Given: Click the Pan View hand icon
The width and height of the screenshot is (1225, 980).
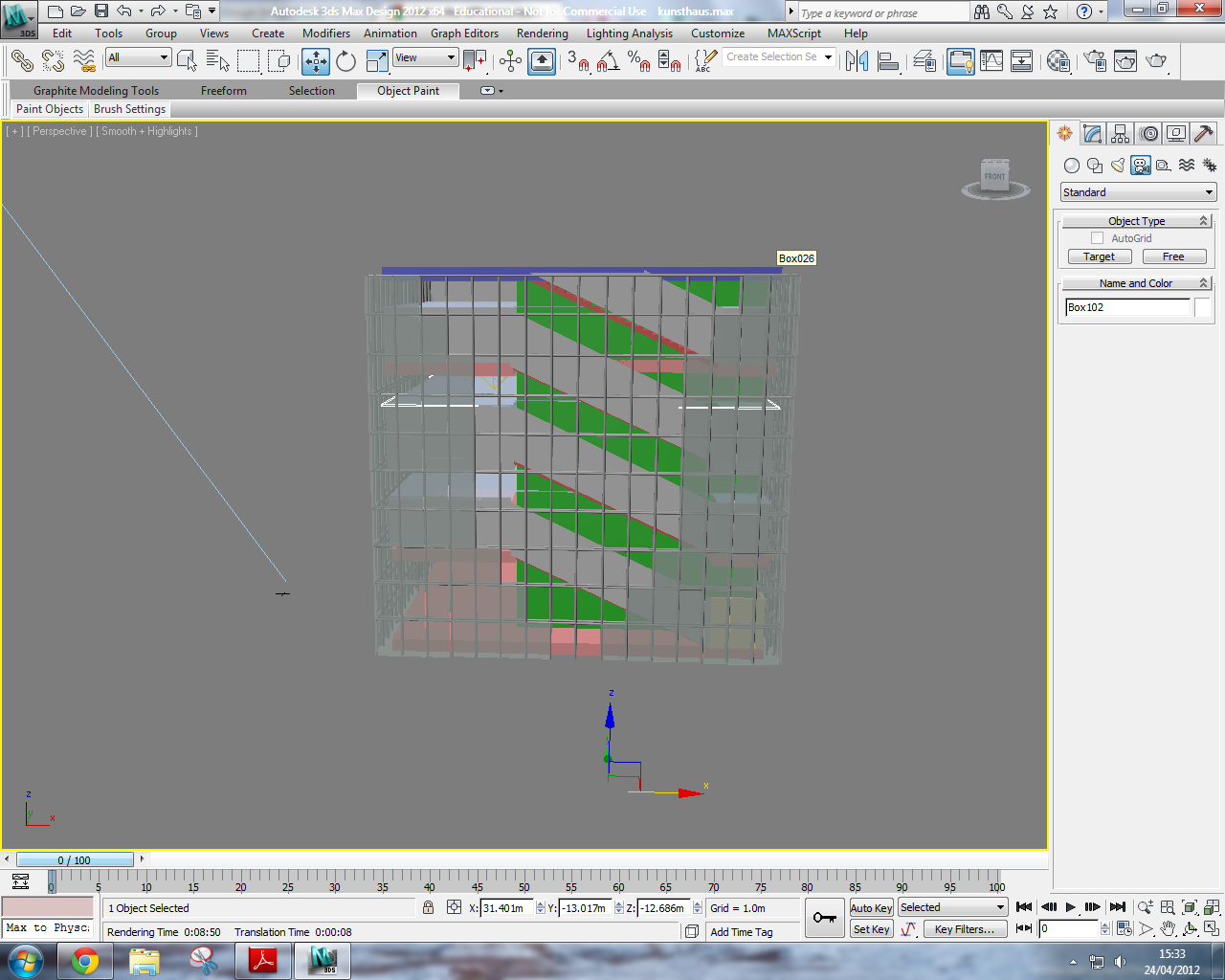Looking at the screenshot, I should point(1168,928).
